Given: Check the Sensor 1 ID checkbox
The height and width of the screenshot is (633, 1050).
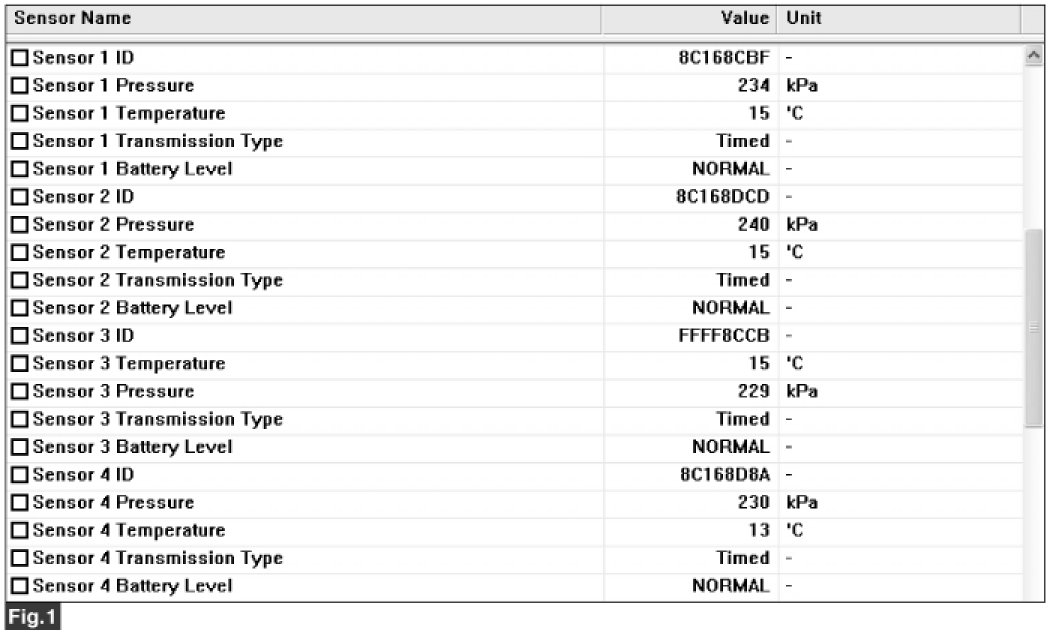Looking at the screenshot, I should pos(20,58).
